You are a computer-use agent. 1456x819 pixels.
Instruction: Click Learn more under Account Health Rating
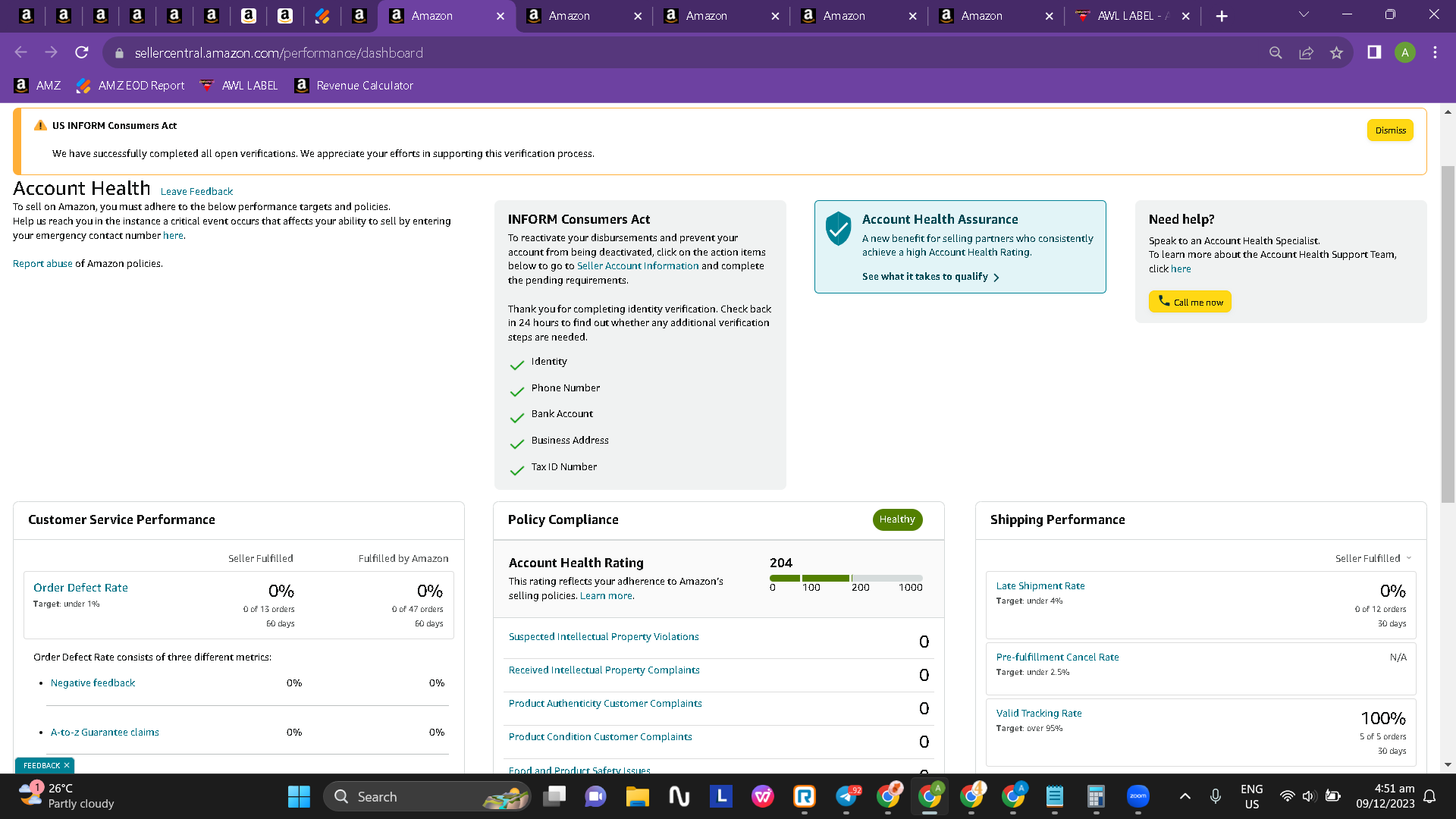(x=607, y=596)
